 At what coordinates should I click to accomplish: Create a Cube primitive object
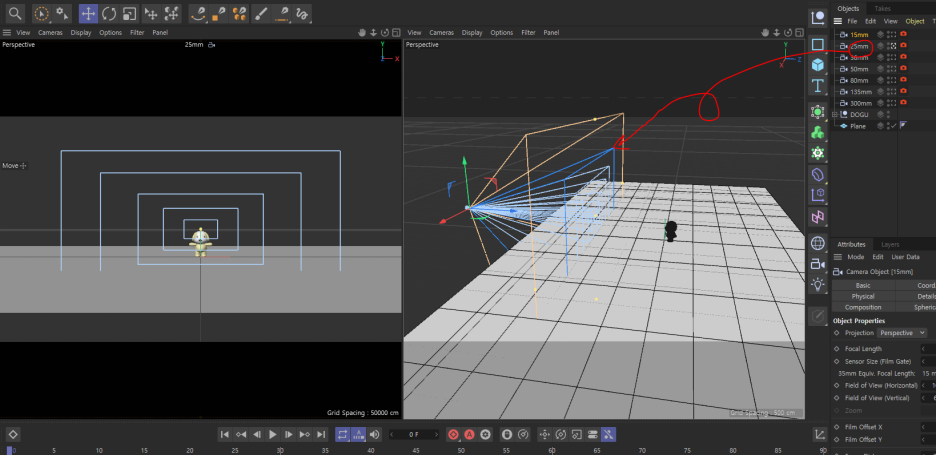pos(818,64)
